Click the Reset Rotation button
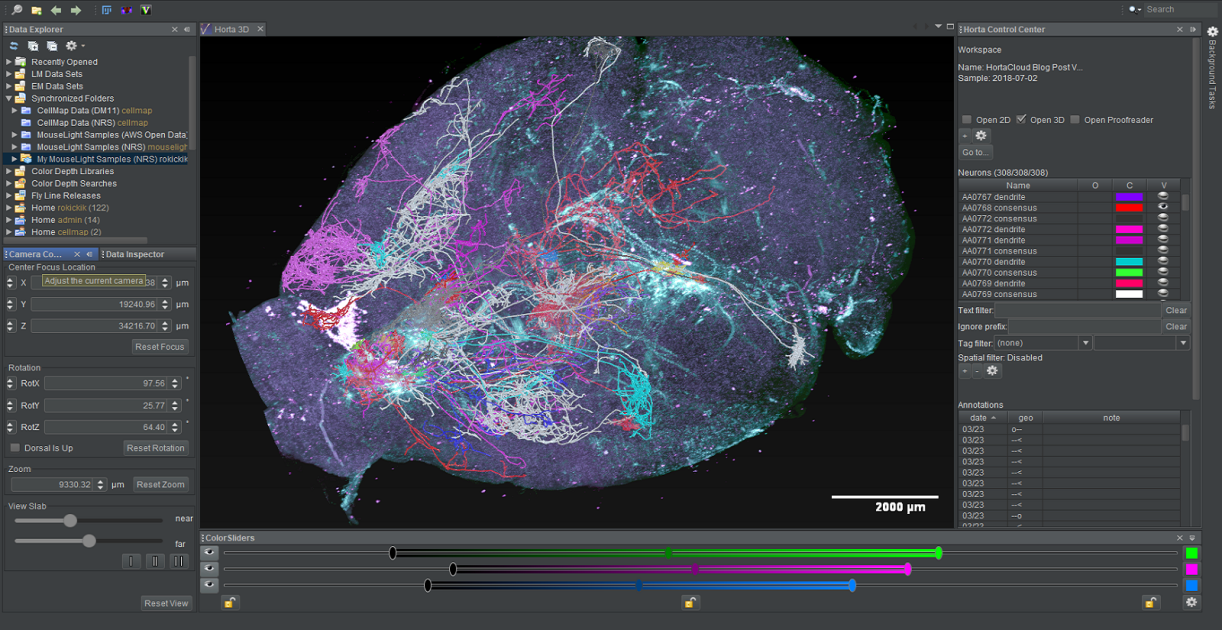 tap(155, 448)
